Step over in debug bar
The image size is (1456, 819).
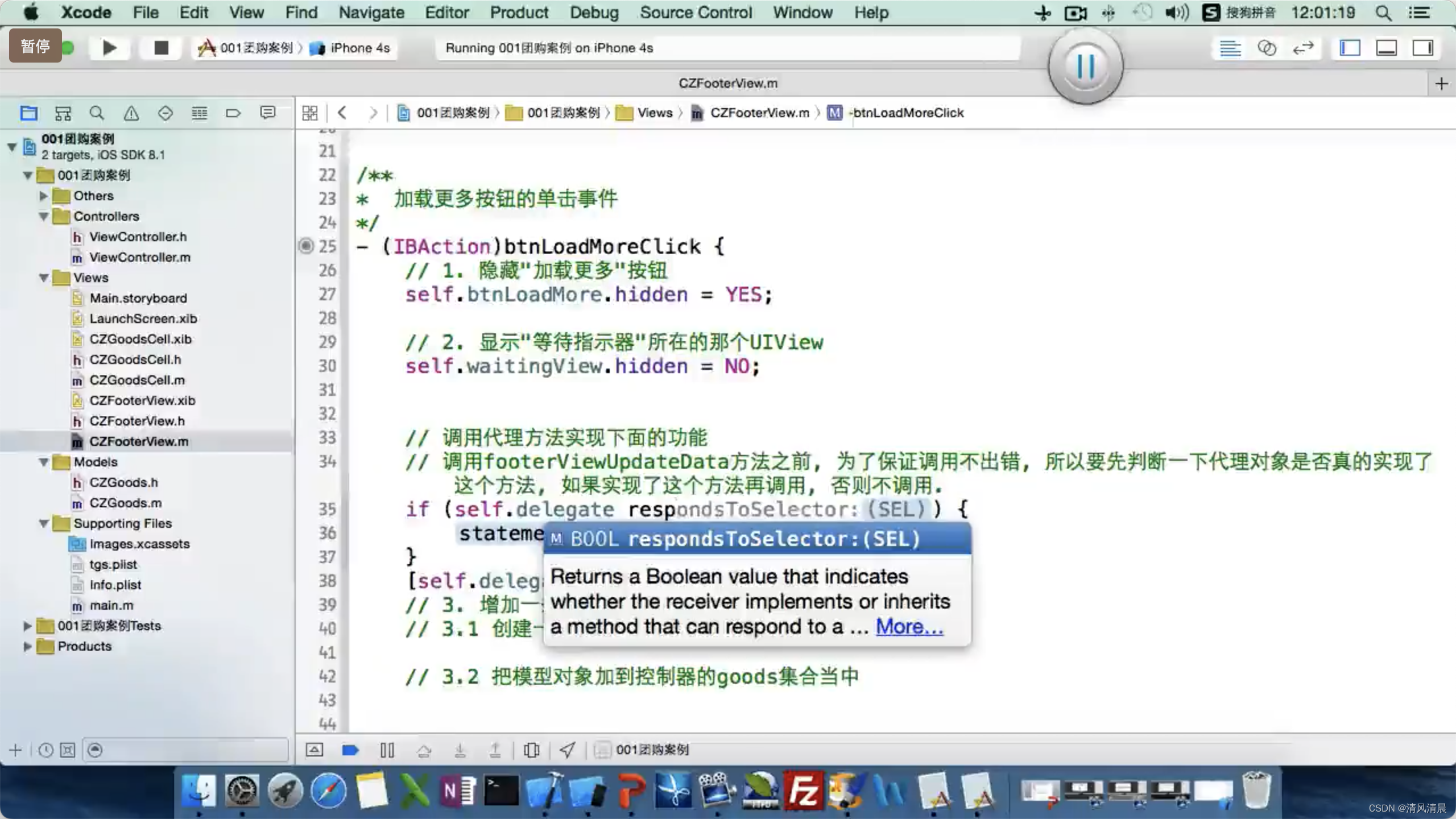[424, 751]
